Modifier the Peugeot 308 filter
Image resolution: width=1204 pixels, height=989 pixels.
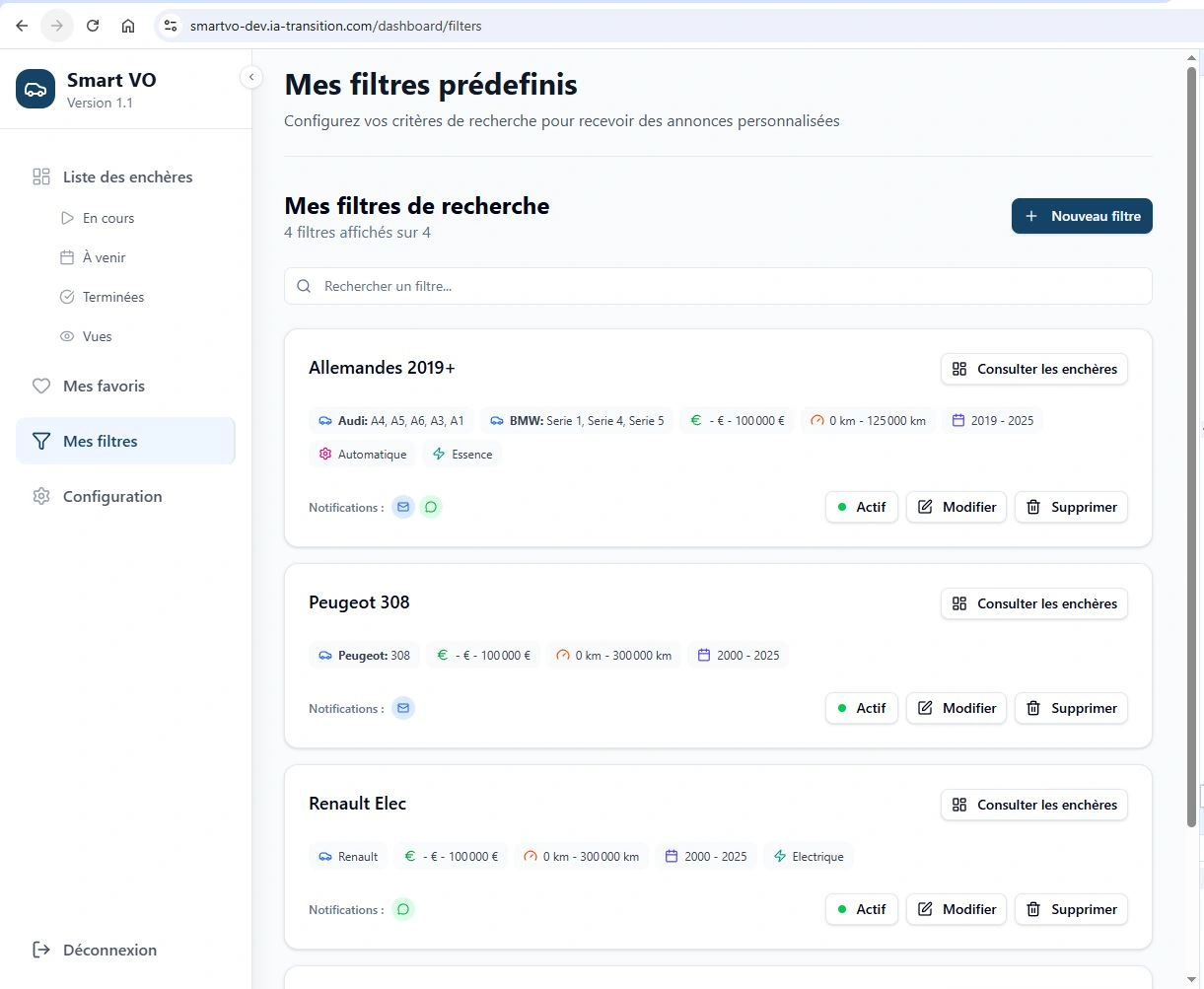[x=956, y=708]
